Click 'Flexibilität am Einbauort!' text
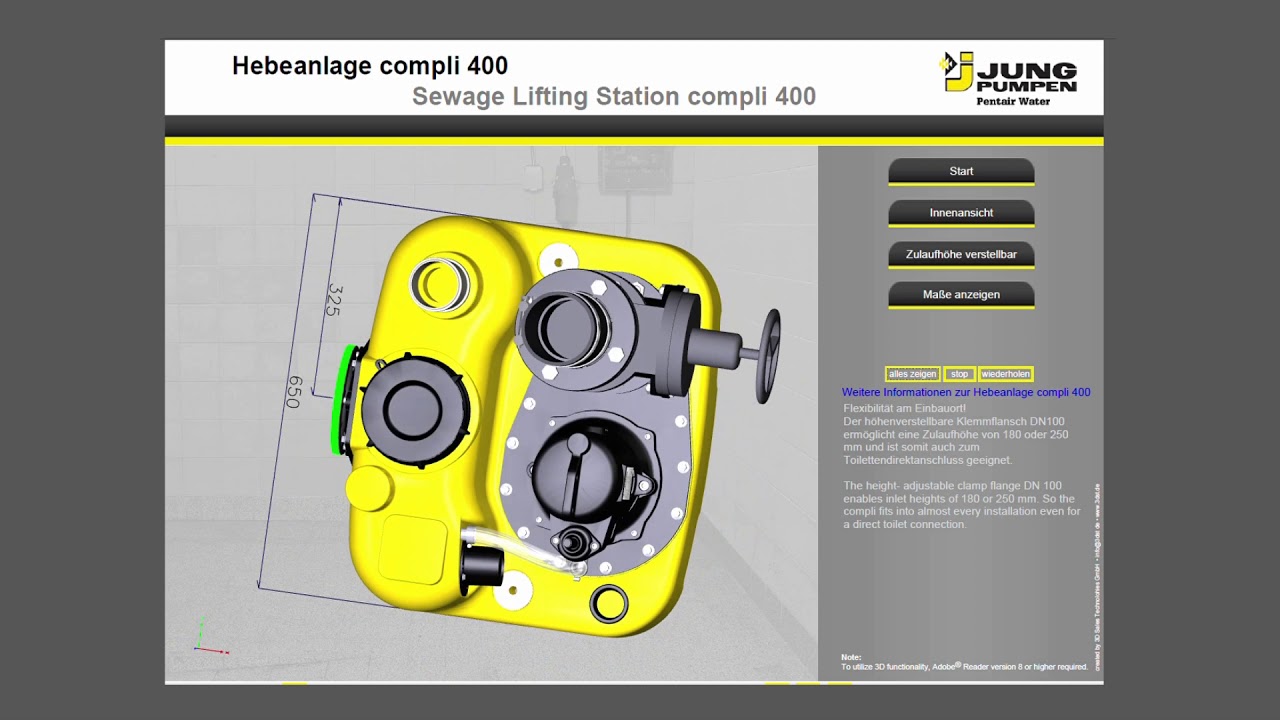The height and width of the screenshot is (720, 1280). [x=905, y=409]
